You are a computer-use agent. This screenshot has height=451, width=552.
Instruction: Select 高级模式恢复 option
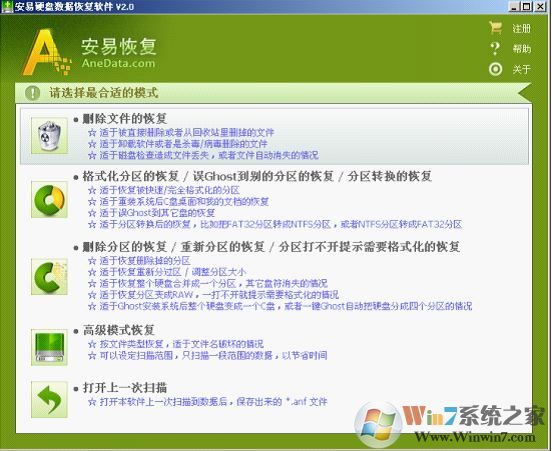click(x=119, y=330)
